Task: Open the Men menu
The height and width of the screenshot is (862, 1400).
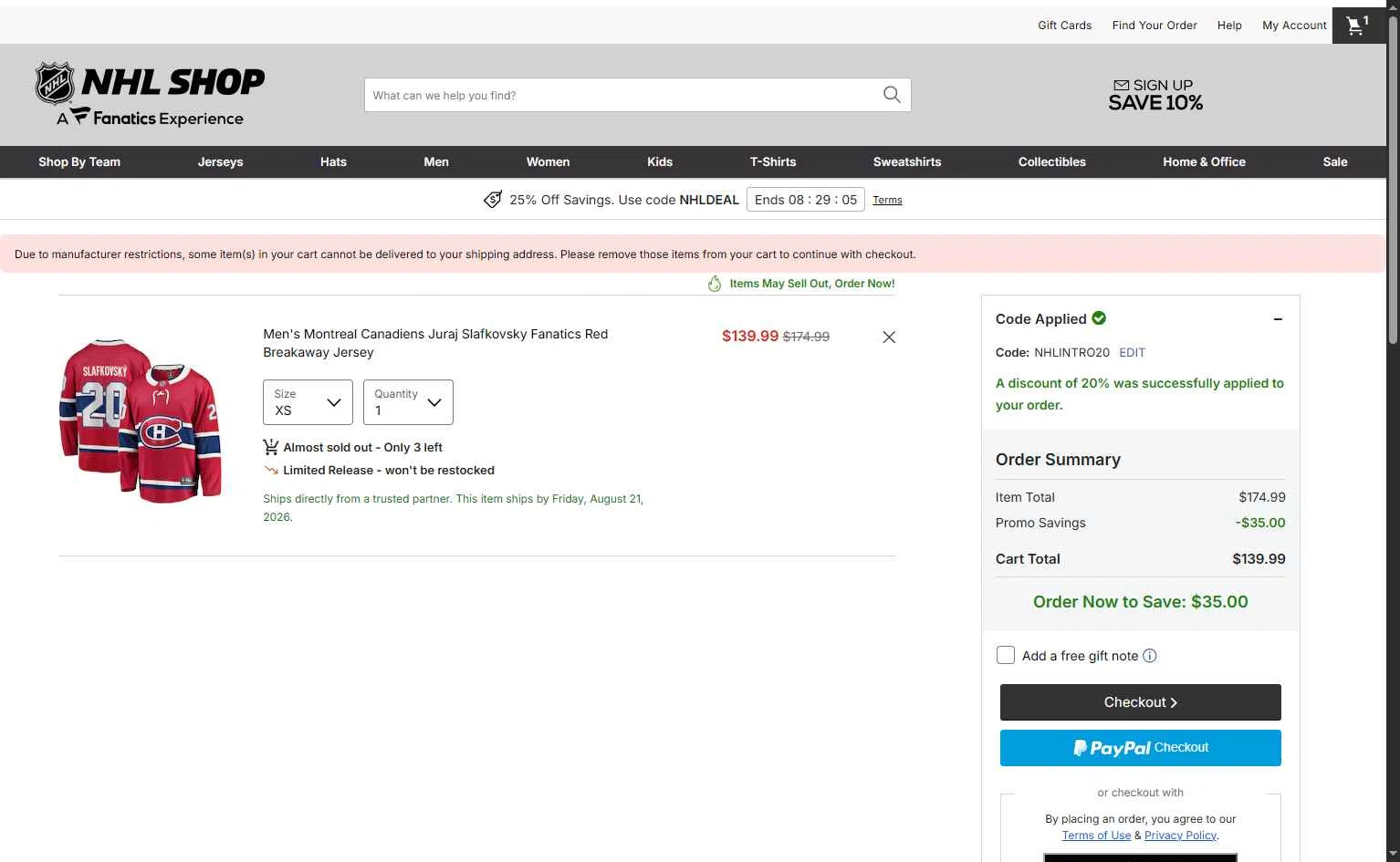Action: 436,161
